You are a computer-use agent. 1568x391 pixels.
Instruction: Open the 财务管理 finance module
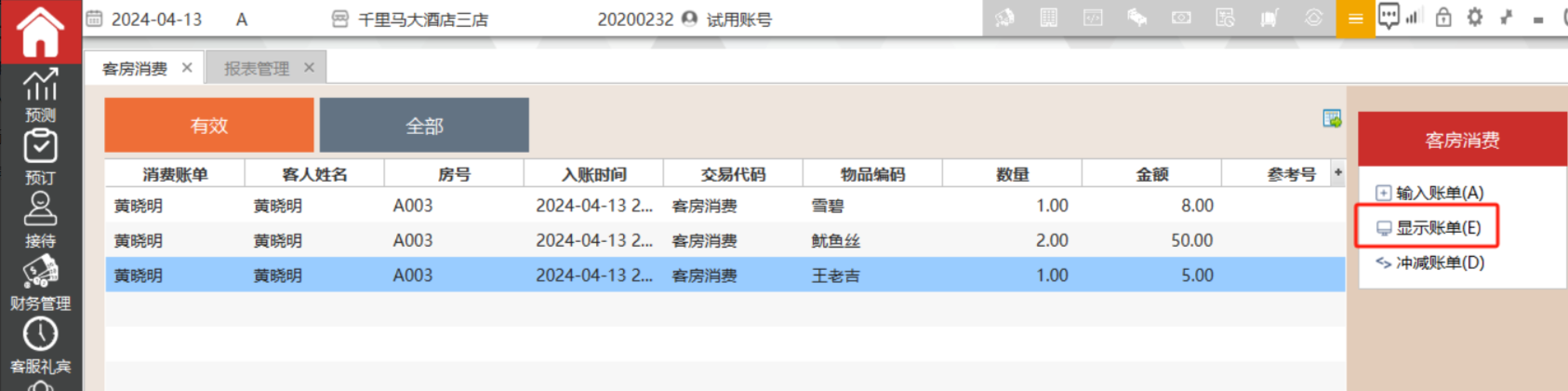pyautogui.click(x=40, y=283)
